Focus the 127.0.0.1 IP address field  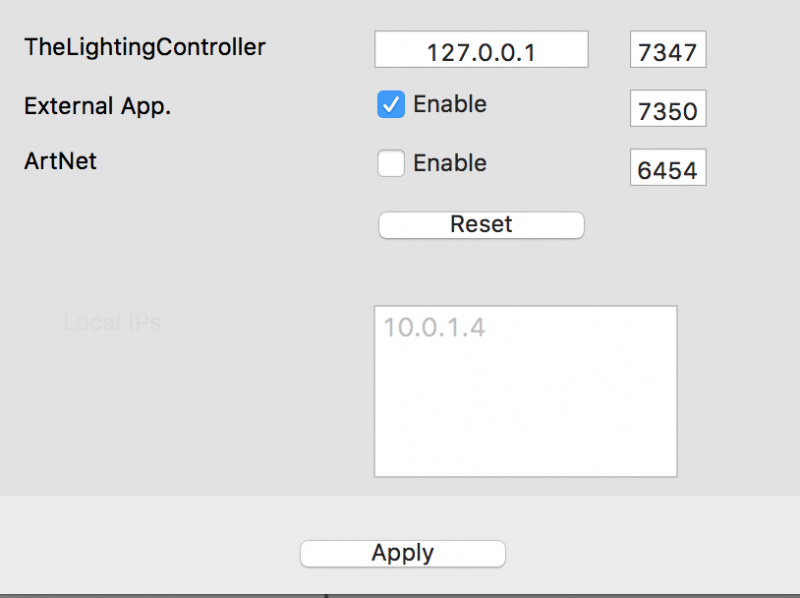click(x=481, y=49)
